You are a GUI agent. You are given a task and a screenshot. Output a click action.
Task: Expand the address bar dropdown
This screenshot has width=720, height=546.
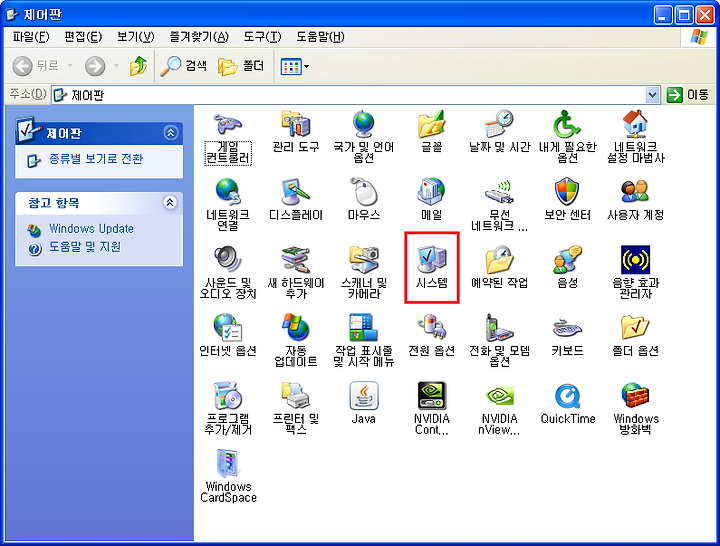(652, 95)
